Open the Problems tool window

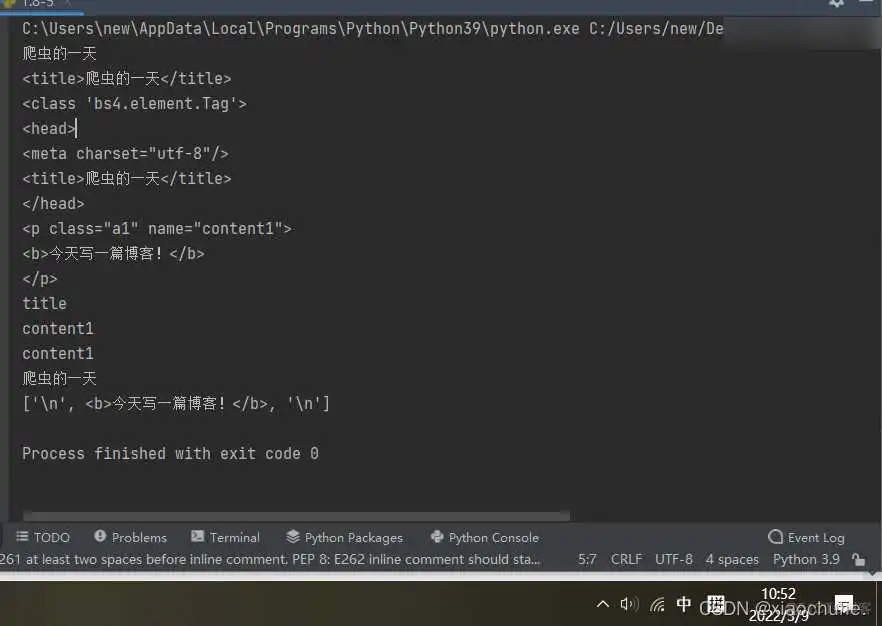coord(130,537)
